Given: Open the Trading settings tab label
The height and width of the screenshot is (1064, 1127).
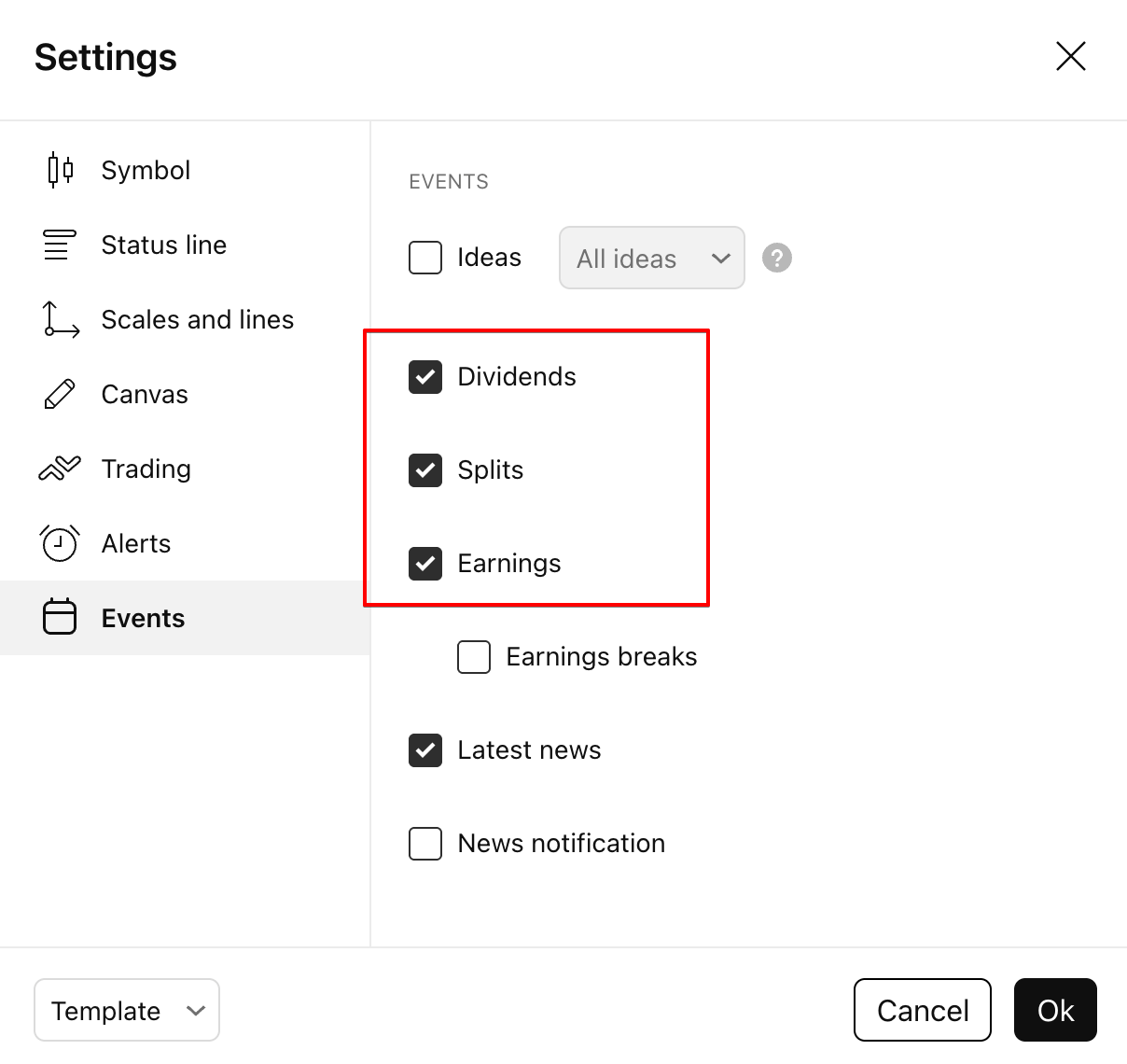Looking at the screenshot, I should (x=146, y=469).
